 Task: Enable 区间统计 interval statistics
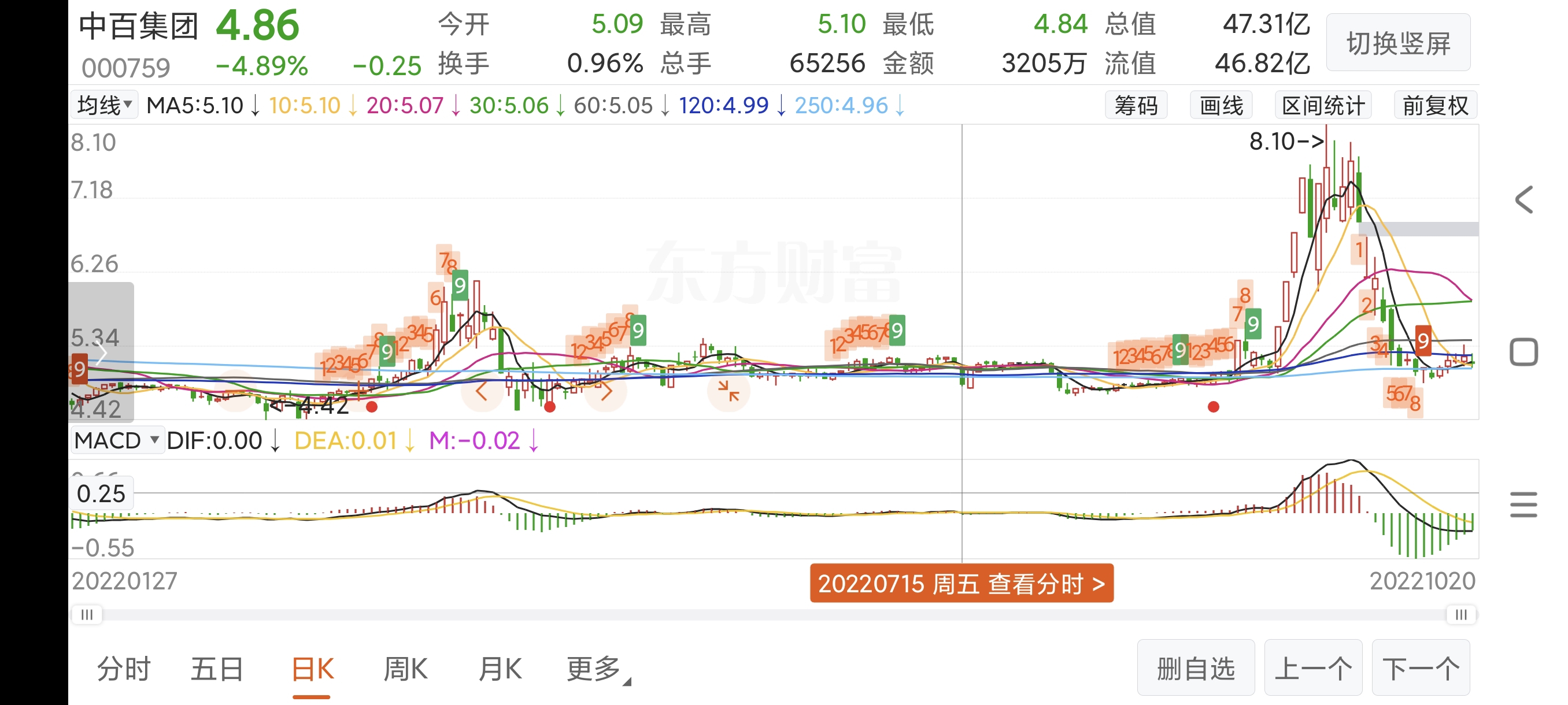(1323, 106)
